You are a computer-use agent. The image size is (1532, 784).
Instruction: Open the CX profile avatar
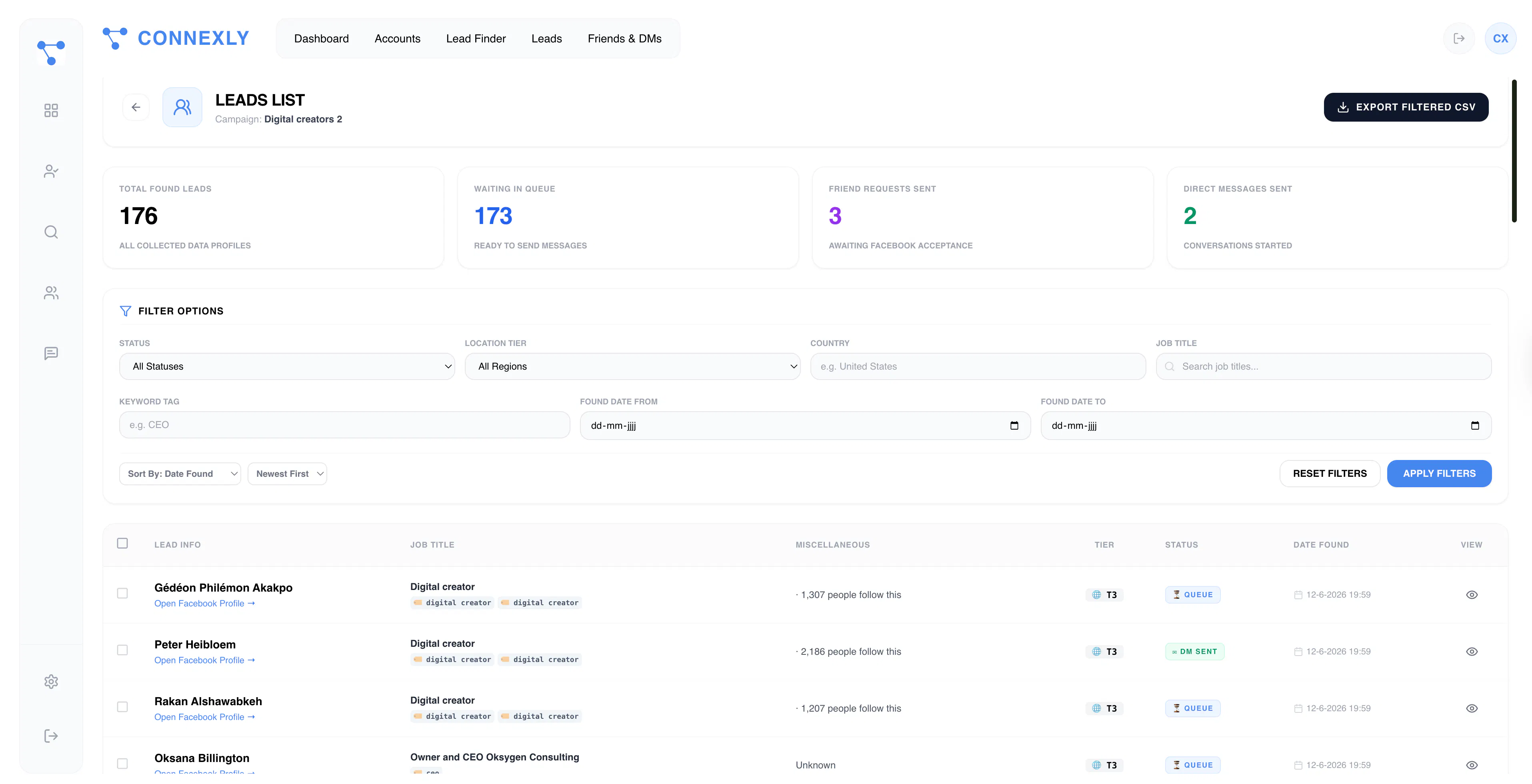point(1500,39)
